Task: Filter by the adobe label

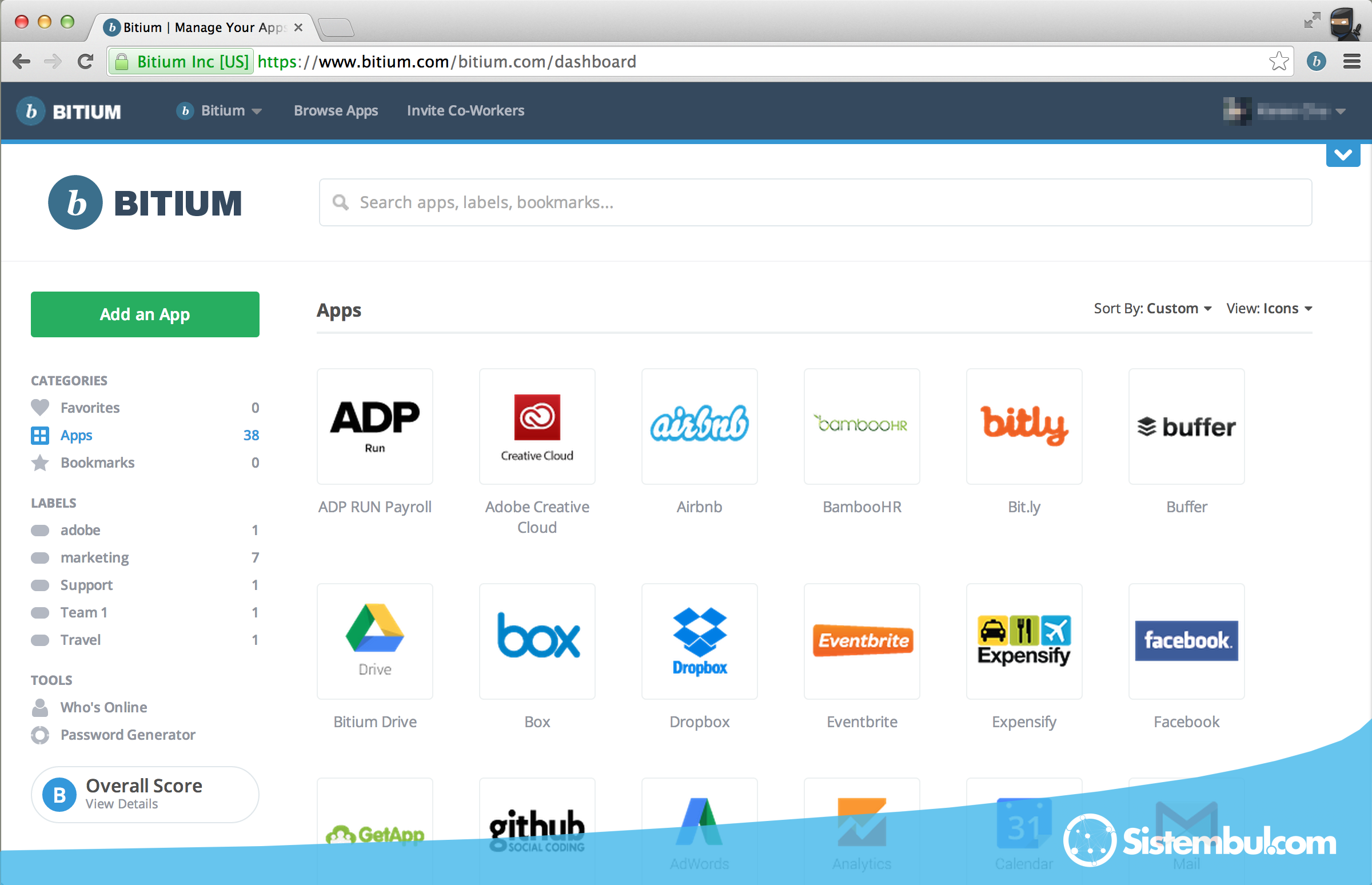Action: [145, 530]
